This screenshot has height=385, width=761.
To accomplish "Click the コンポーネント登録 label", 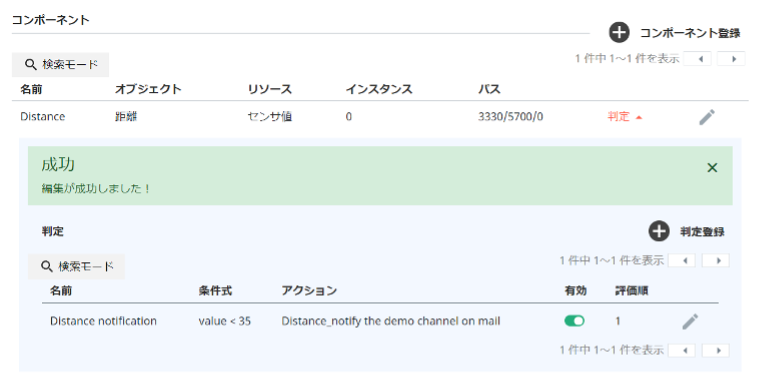I will (690, 33).
